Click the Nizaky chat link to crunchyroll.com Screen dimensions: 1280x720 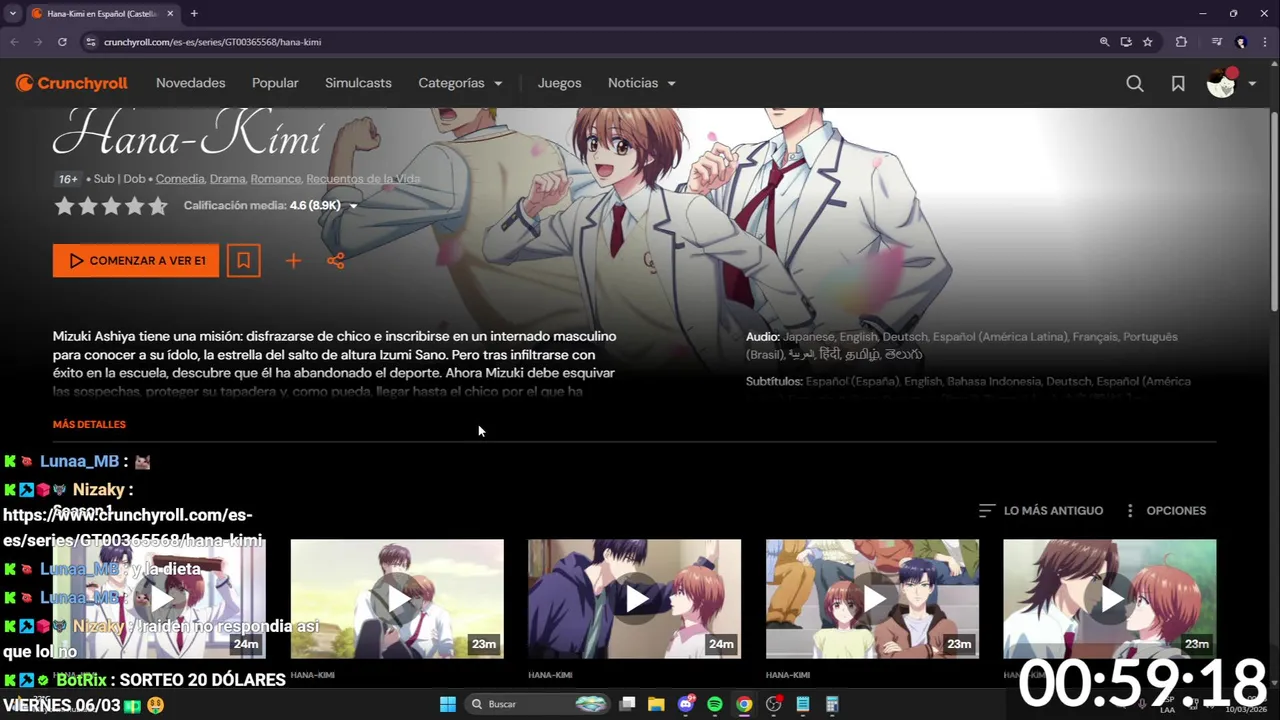132,528
